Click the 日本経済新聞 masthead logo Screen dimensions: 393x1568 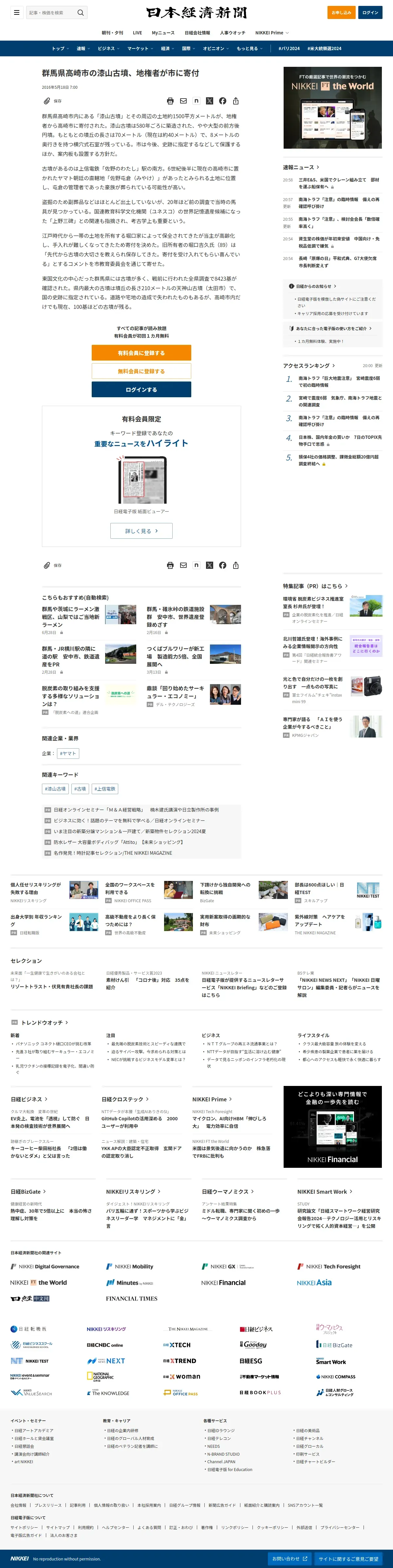click(196, 12)
